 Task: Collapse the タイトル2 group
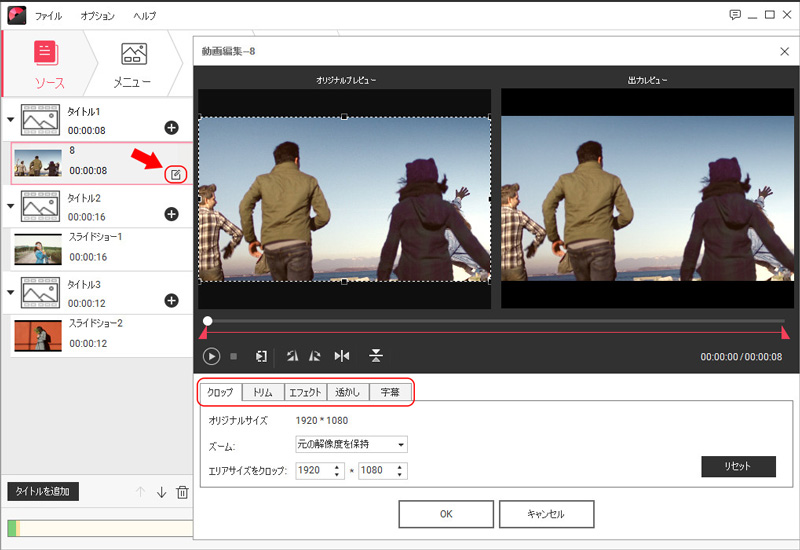(10, 206)
